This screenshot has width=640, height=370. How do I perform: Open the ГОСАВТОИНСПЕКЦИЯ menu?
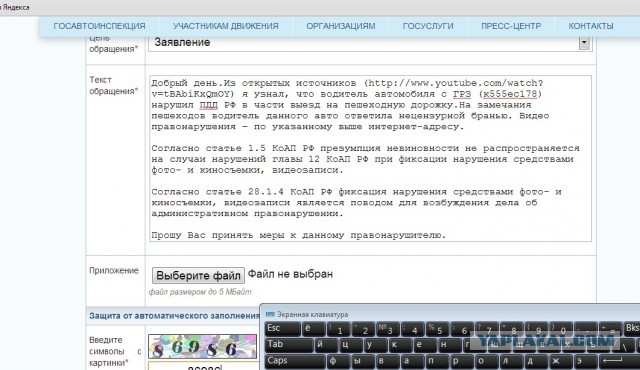coord(99,26)
